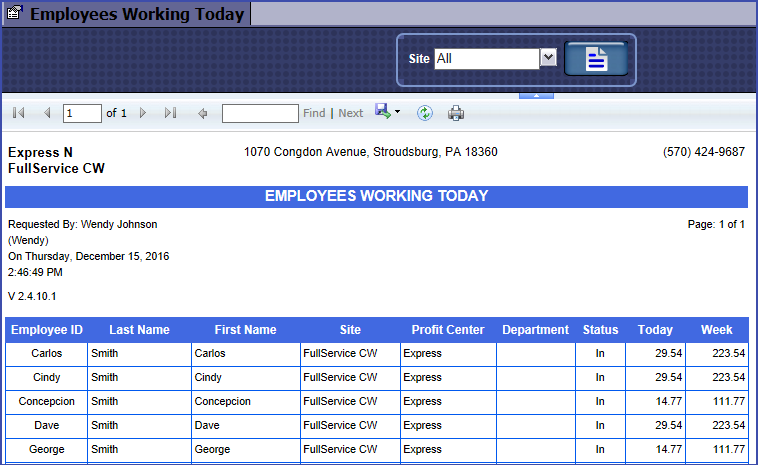758x465 pixels.
Task: Click the current page number field
Action: (82, 114)
